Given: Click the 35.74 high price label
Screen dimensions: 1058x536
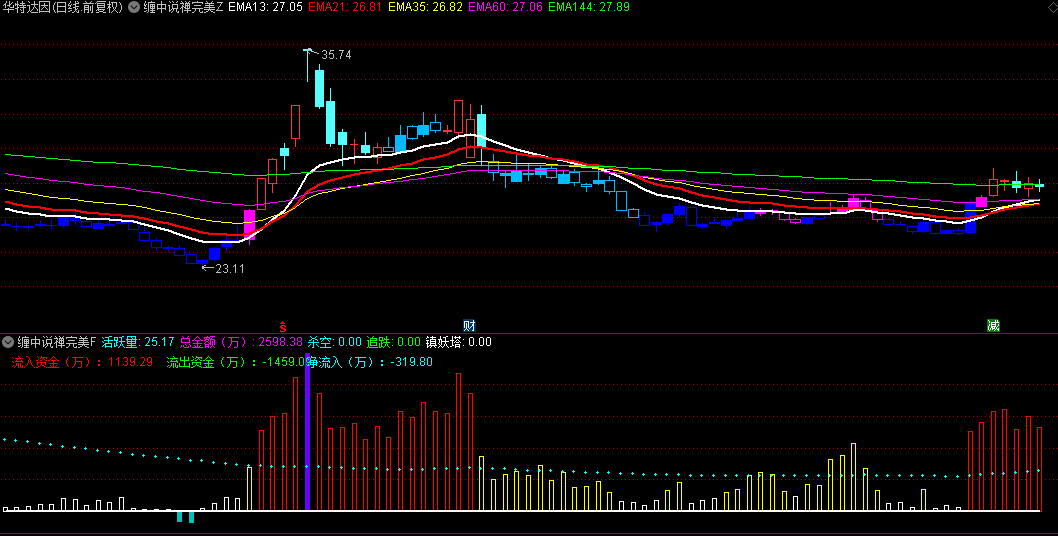Looking at the screenshot, I should [336, 55].
